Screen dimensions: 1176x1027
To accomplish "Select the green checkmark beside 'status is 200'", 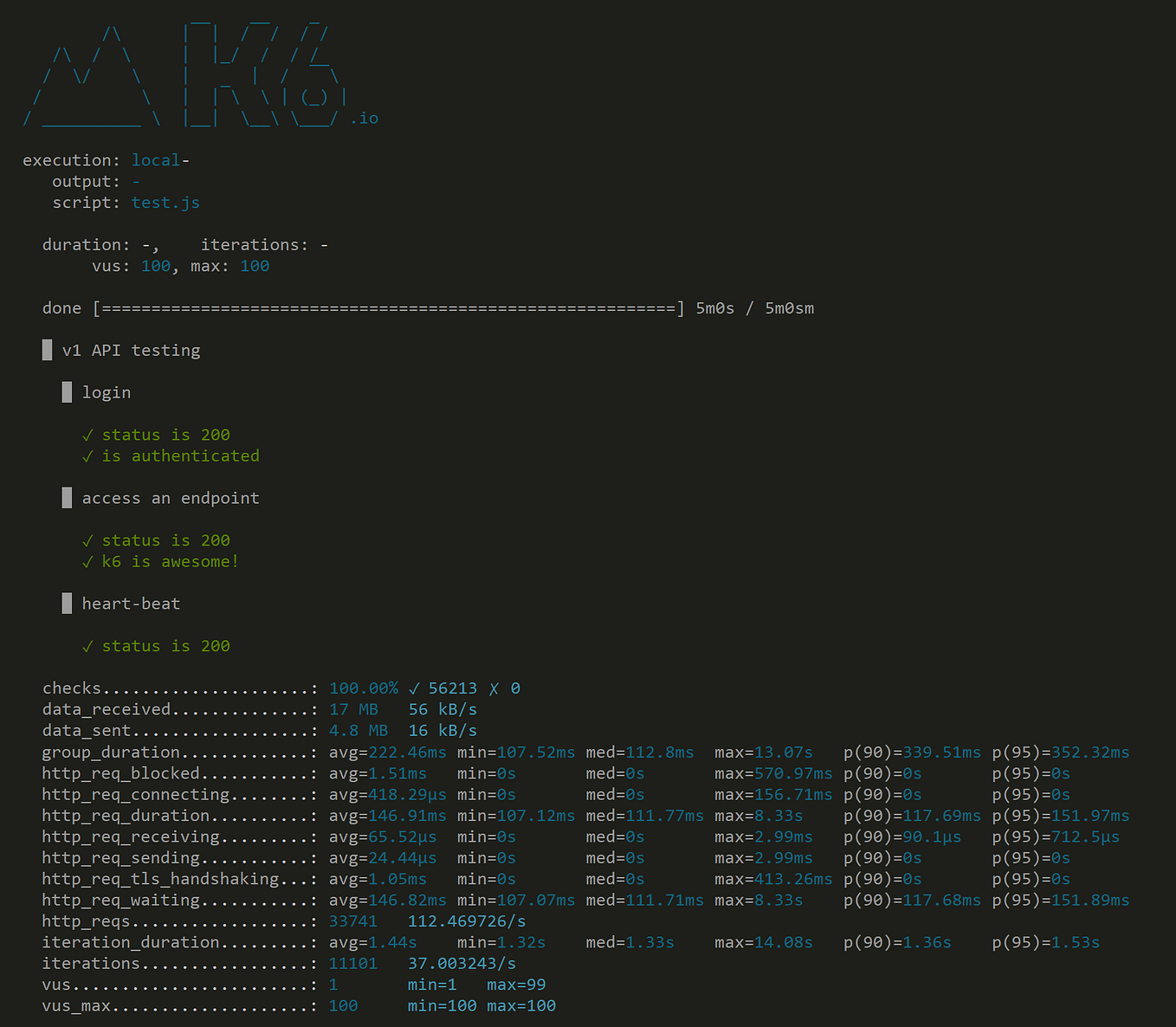I will point(87,434).
